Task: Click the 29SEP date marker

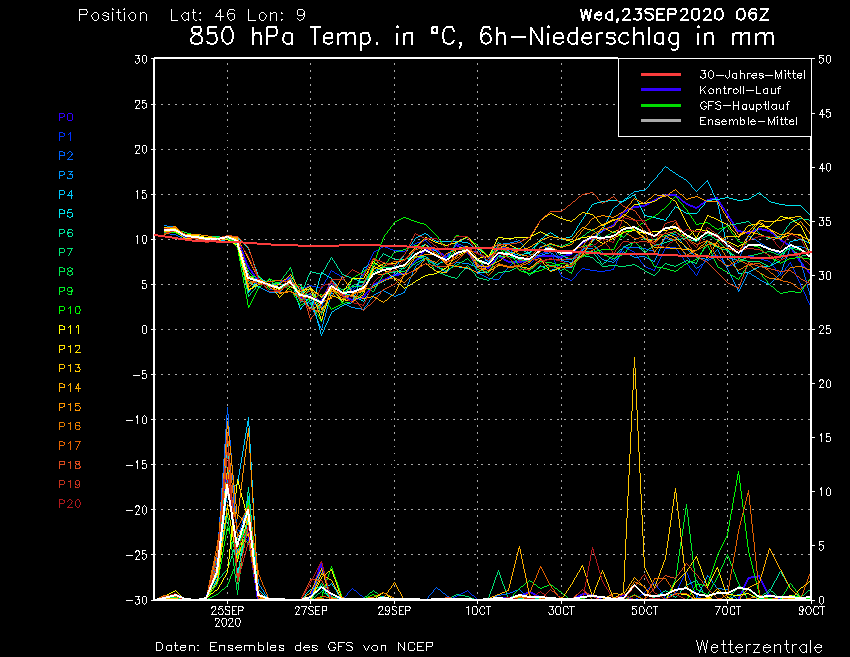Action: click(x=394, y=610)
